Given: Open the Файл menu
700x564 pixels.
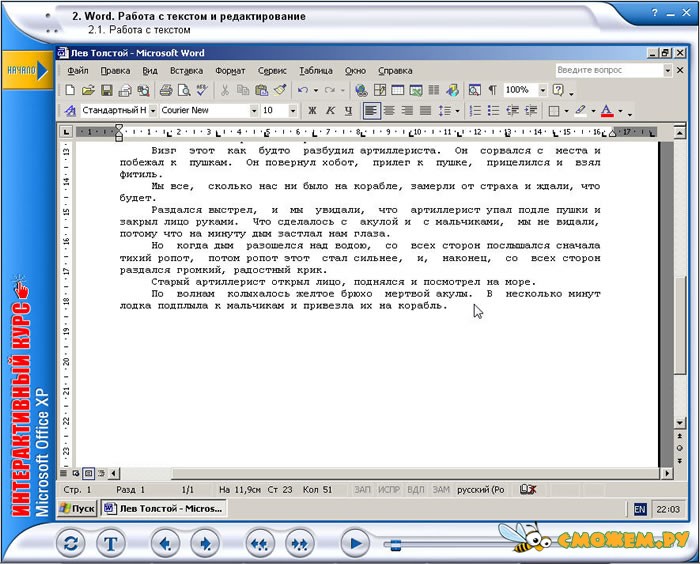Looking at the screenshot, I should (x=78, y=71).
